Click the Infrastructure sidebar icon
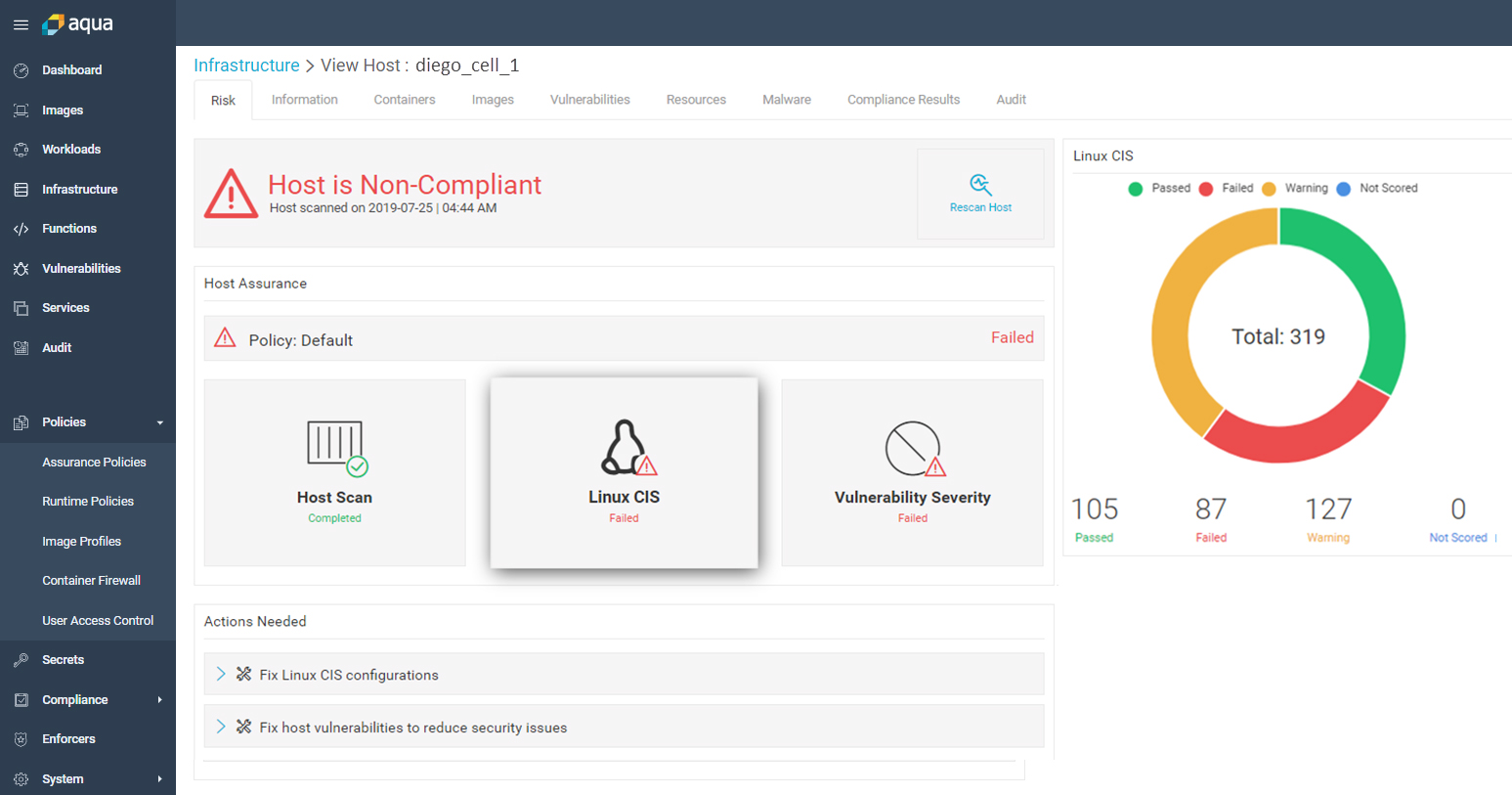The height and width of the screenshot is (795, 1512). point(21,190)
